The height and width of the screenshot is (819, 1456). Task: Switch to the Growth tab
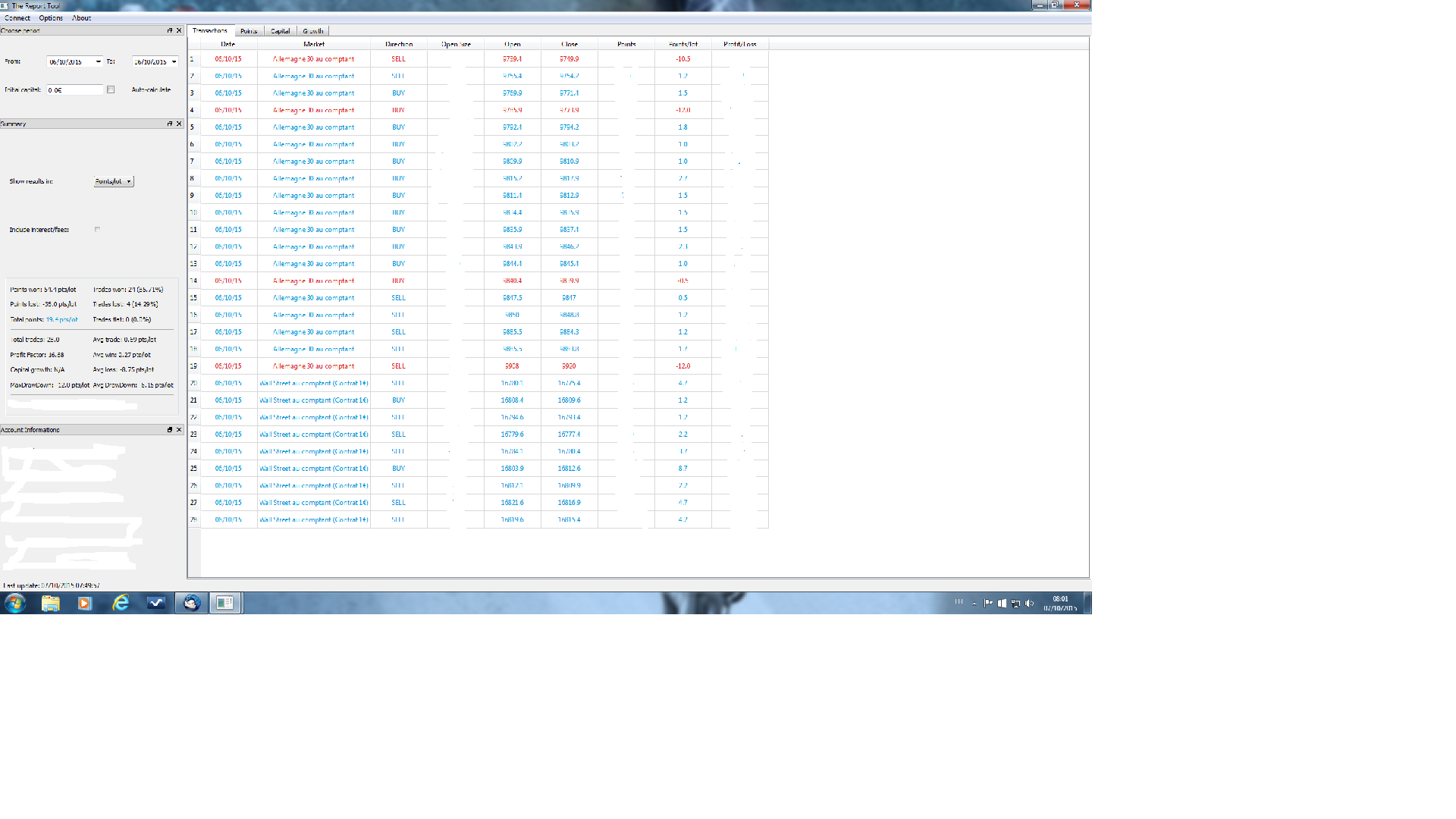coord(313,31)
